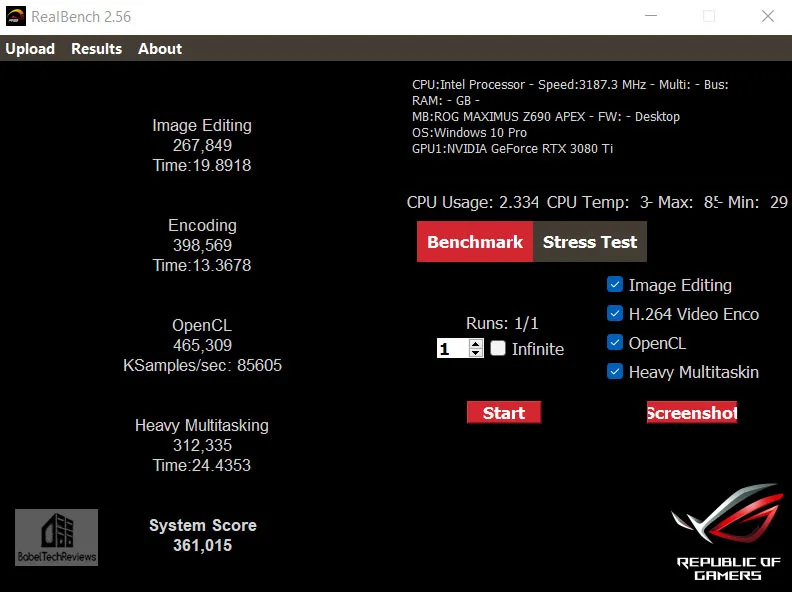Uncheck the H.264 Video Encoding checkbox
Image resolution: width=792 pixels, height=592 pixels.
pyautogui.click(x=615, y=314)
